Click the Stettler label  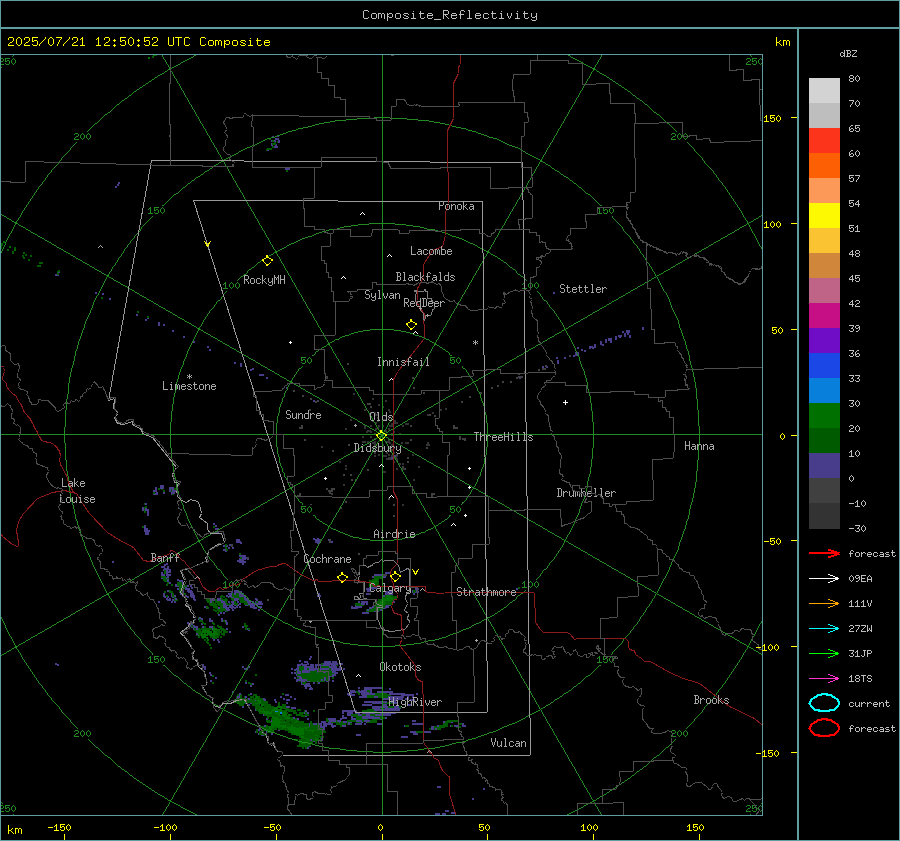point(583,289)
